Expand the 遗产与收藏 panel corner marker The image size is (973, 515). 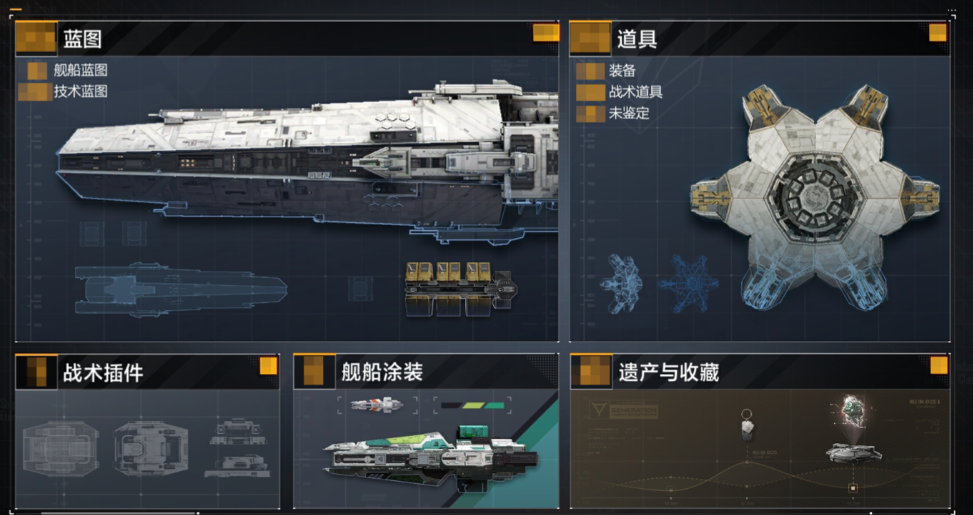pos(939,365)
